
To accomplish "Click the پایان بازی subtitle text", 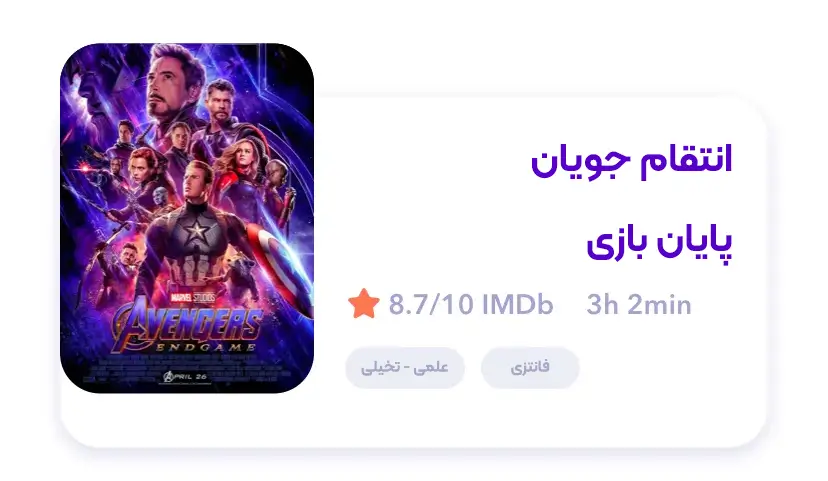I will [660, 243].
